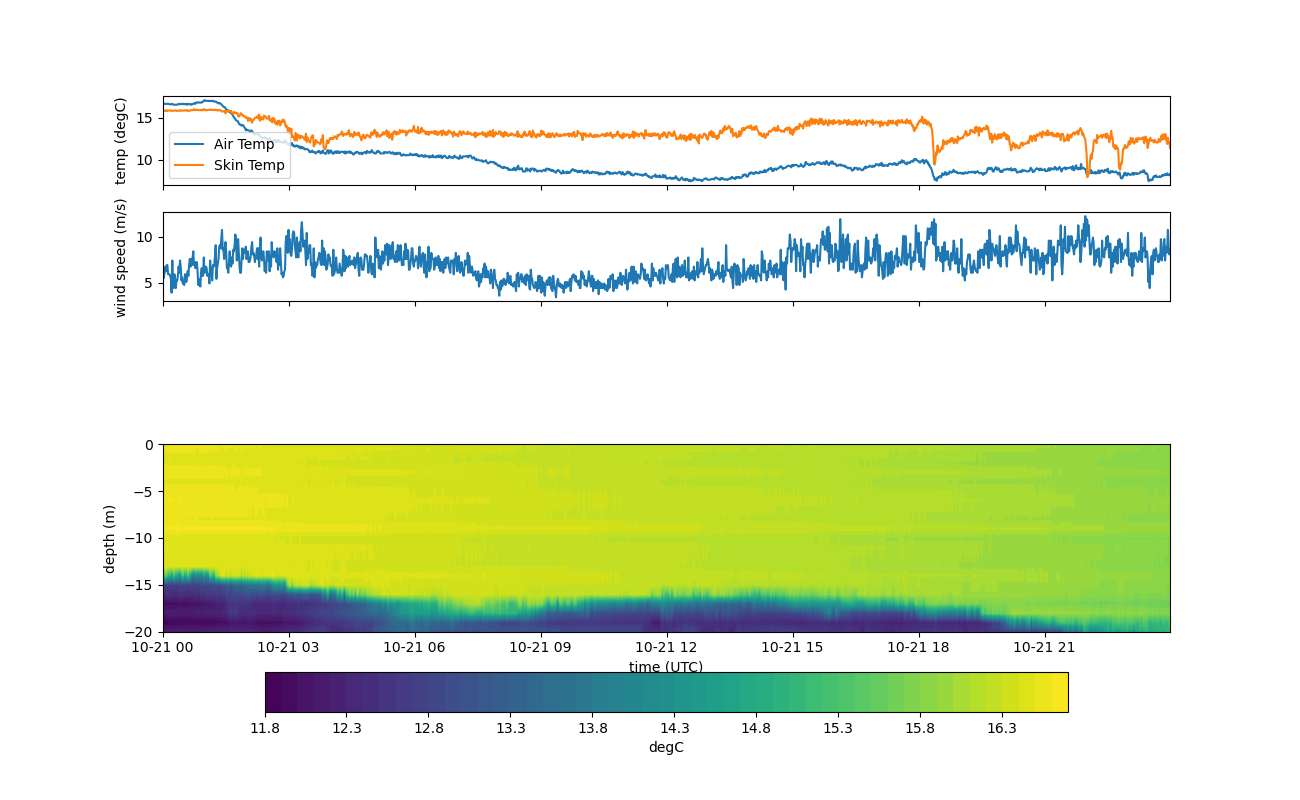Click the degC colorbar label
The width and height of the screenshot is (1300, 800).
(x=666, y=747)
